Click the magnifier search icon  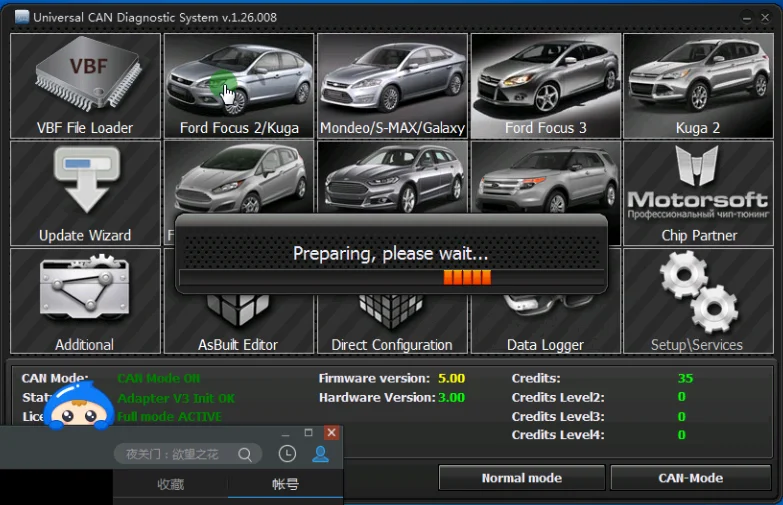[x=245, y=454]
